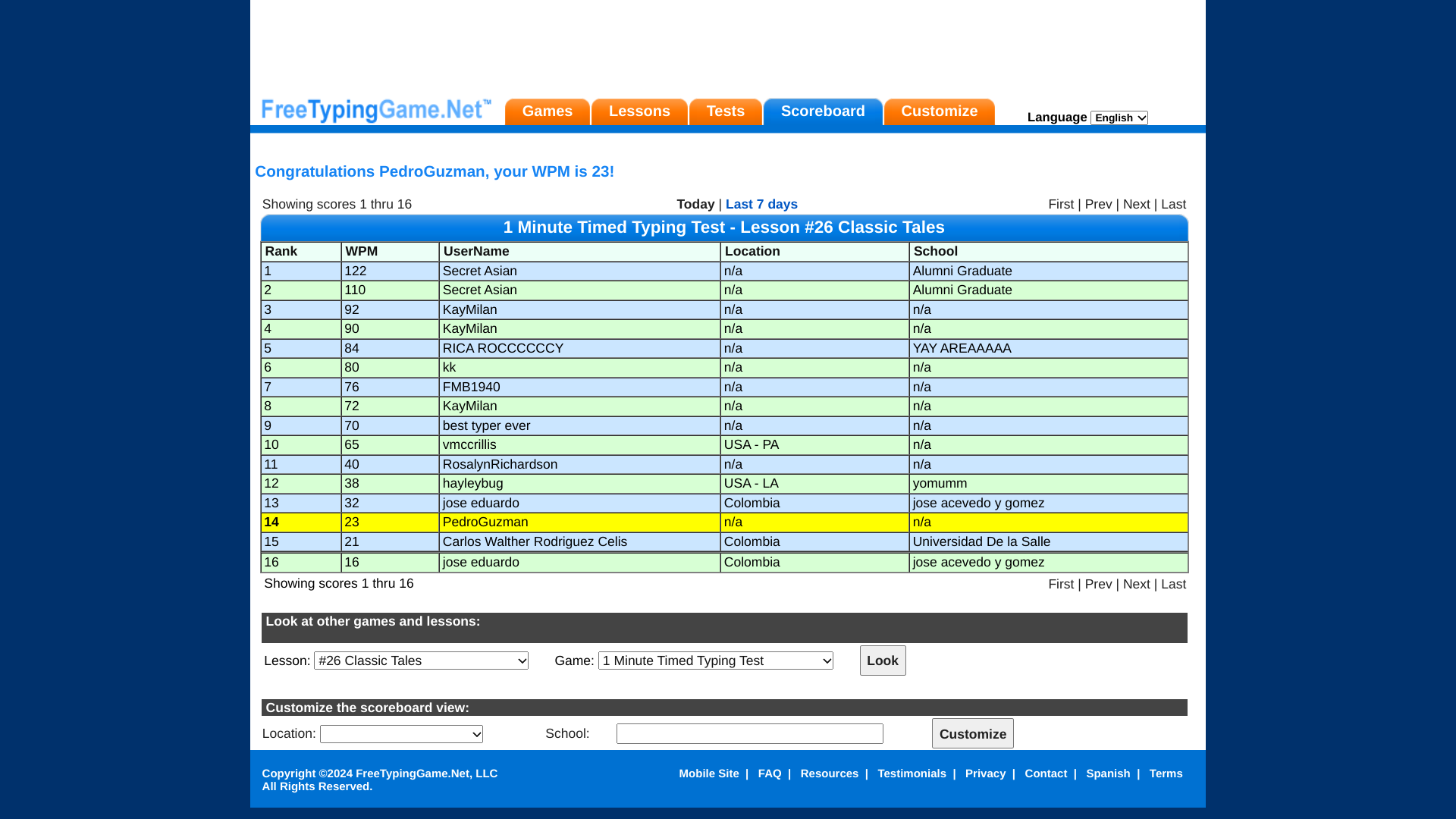Go to Last page above table

1173,205
